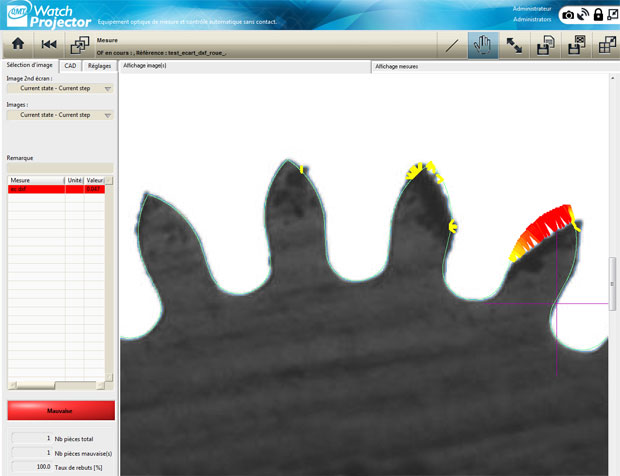Click the diagonal arrows fit-to-view icon

click(x=514, y=45)
